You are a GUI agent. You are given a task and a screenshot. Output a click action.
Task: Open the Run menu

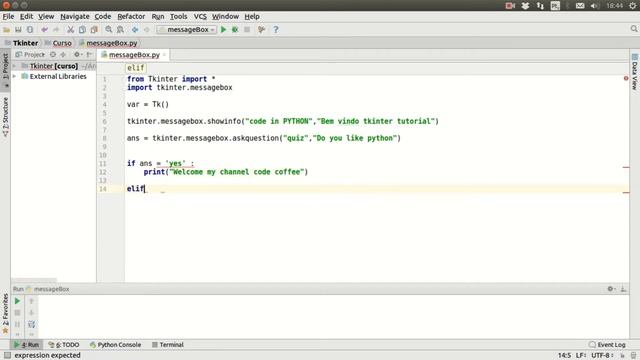tap(158, 16)
